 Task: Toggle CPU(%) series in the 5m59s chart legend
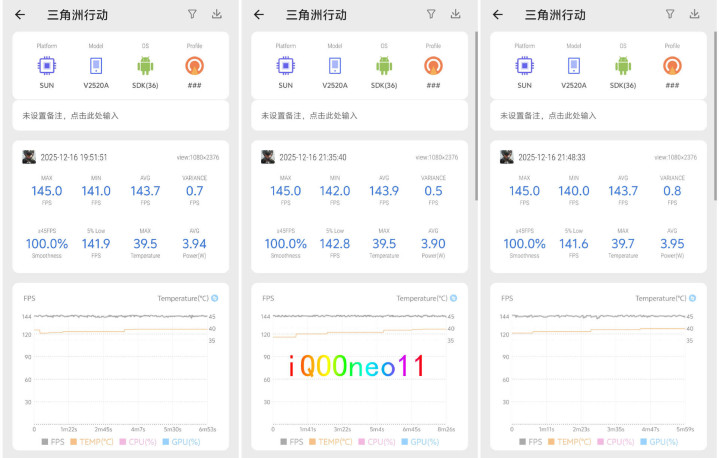pos(616,442)
